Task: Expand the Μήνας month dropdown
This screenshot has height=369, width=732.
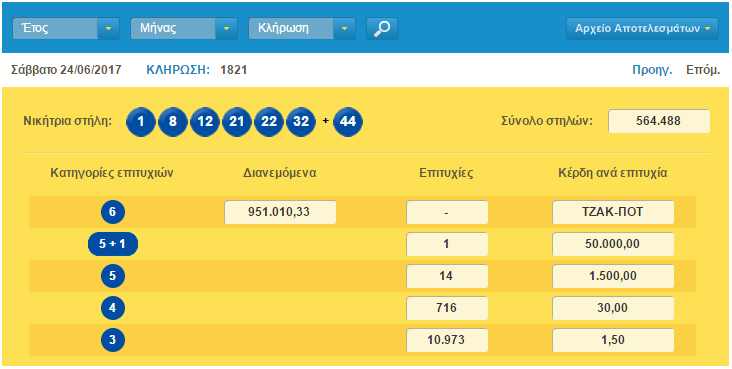Action: (184, 28)
